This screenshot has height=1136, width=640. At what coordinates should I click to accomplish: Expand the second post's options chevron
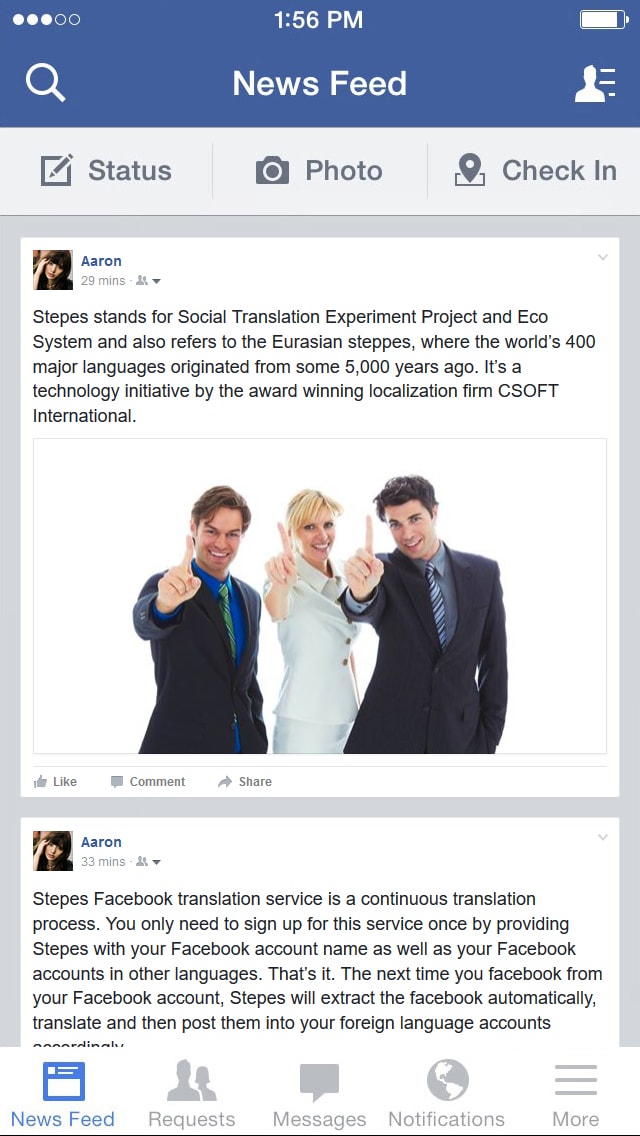click(602, 838)
